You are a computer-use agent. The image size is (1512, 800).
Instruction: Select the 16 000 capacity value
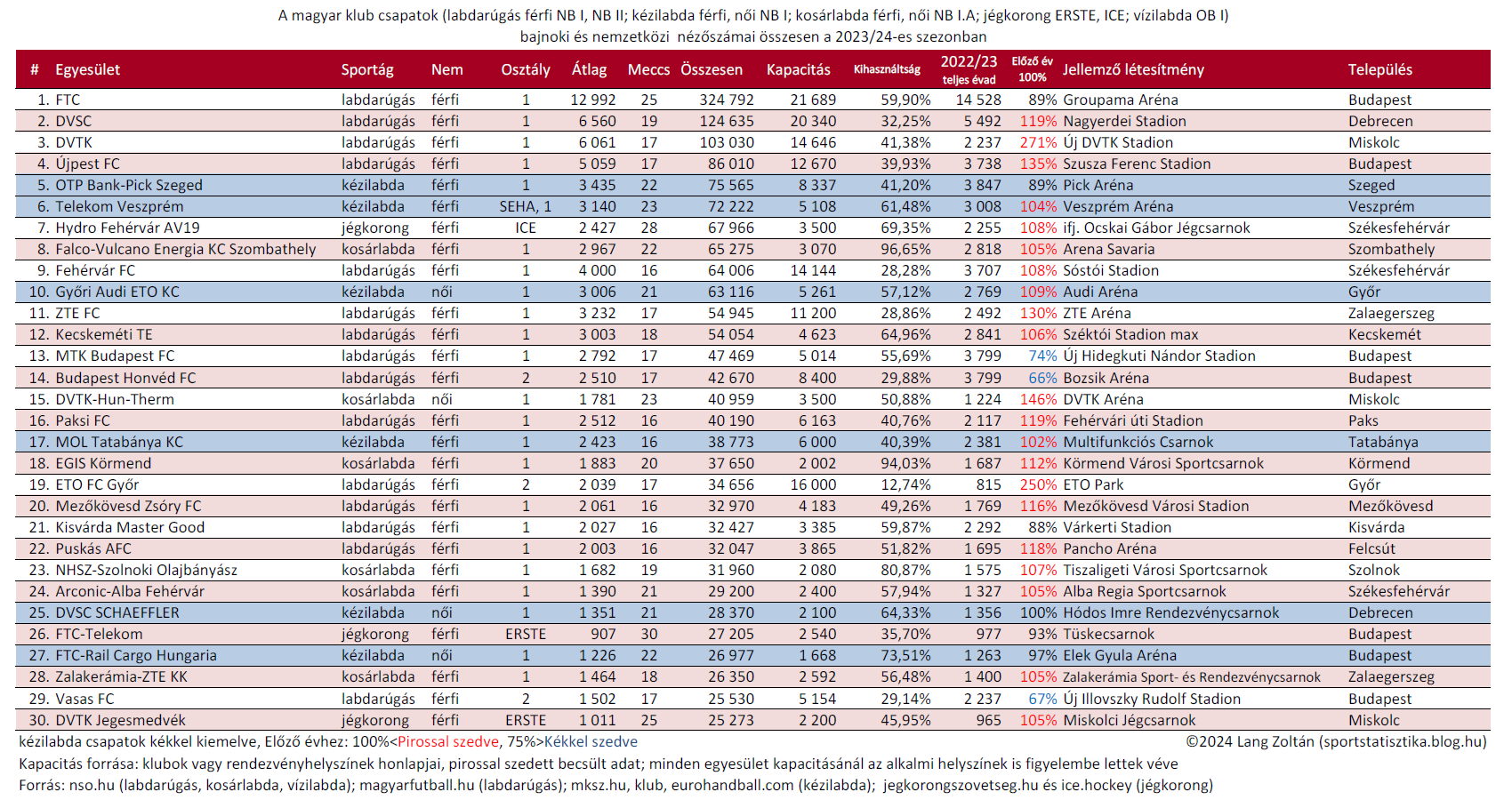(x=813, y=484)
